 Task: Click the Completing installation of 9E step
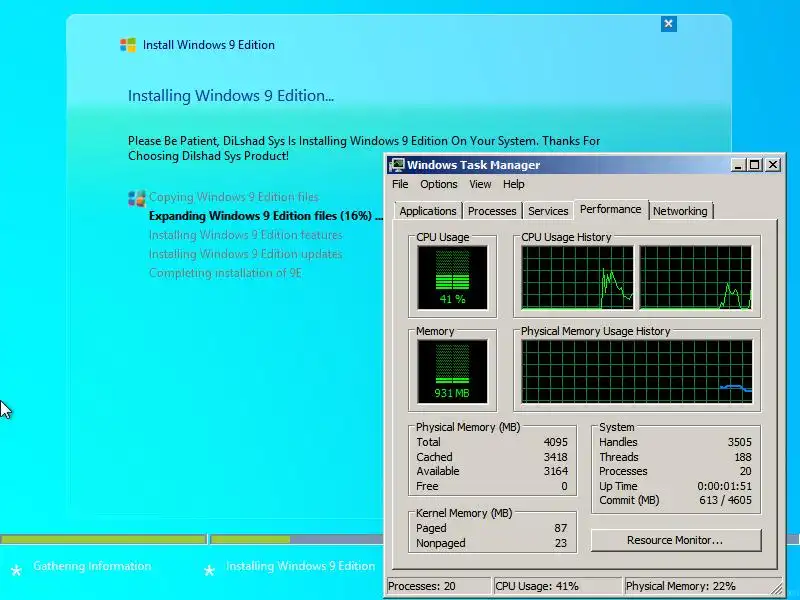point(225,273)
